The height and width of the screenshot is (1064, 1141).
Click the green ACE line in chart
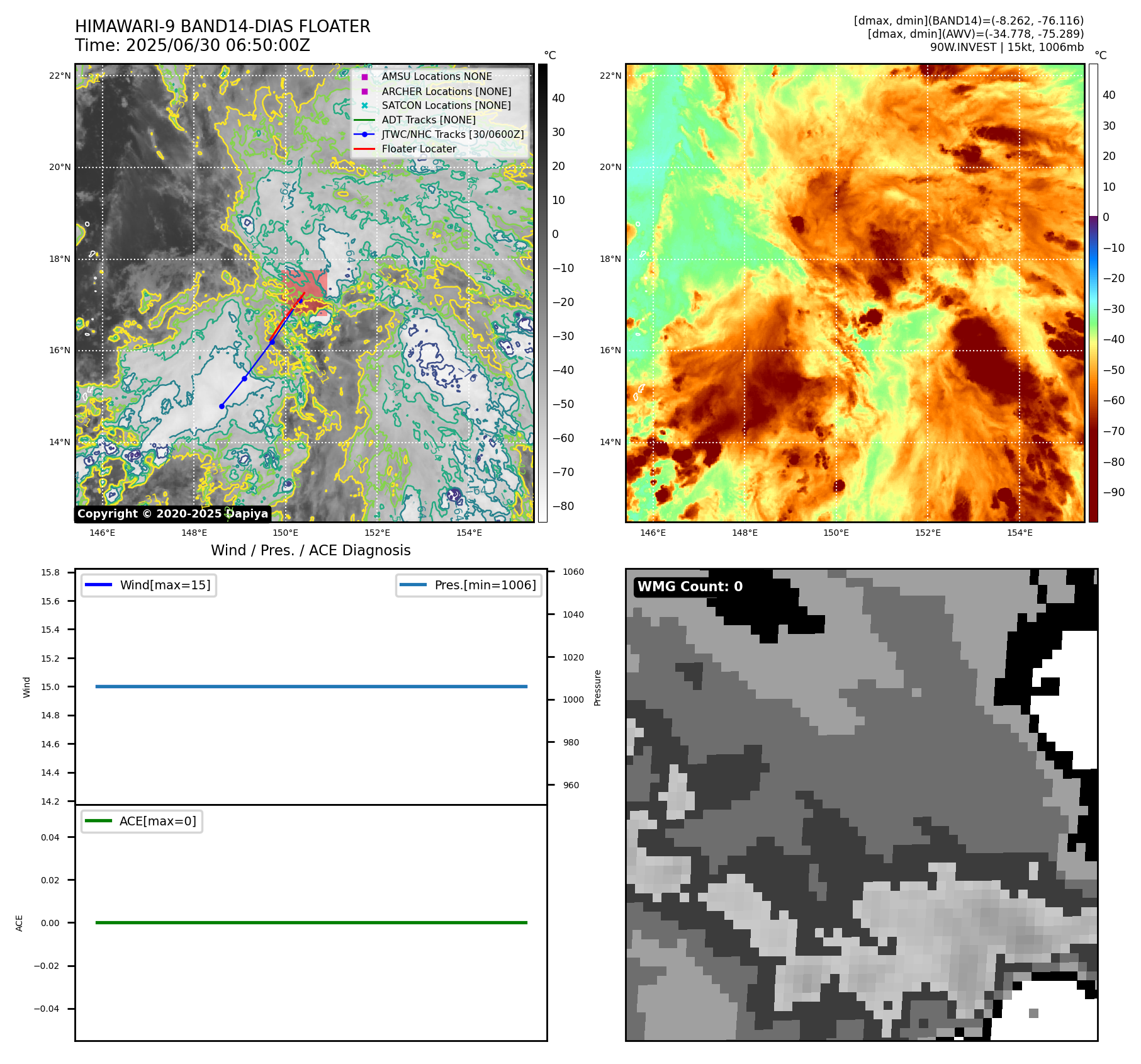(311, 922)
